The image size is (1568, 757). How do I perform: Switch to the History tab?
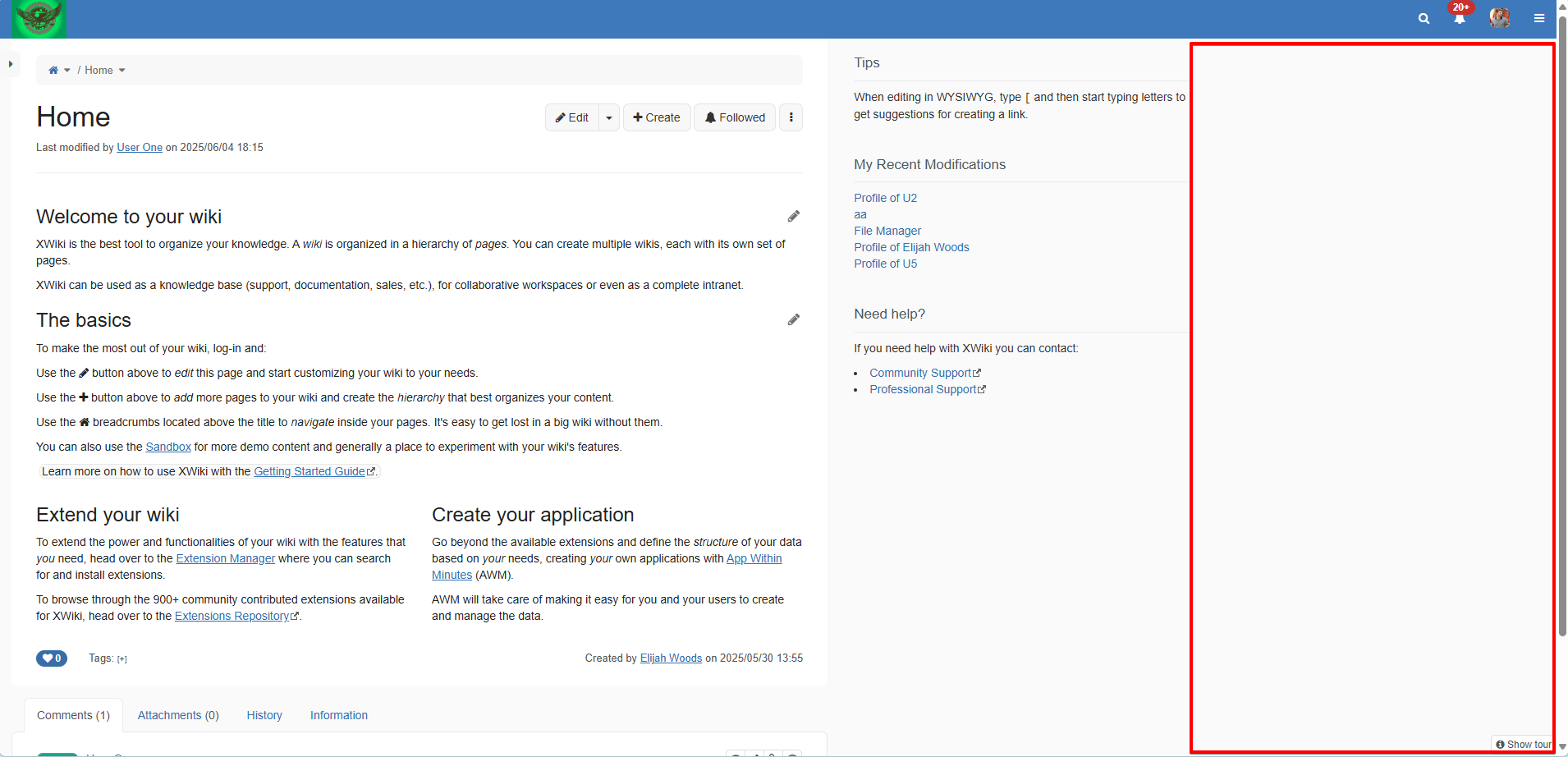(x=264, y=715)
